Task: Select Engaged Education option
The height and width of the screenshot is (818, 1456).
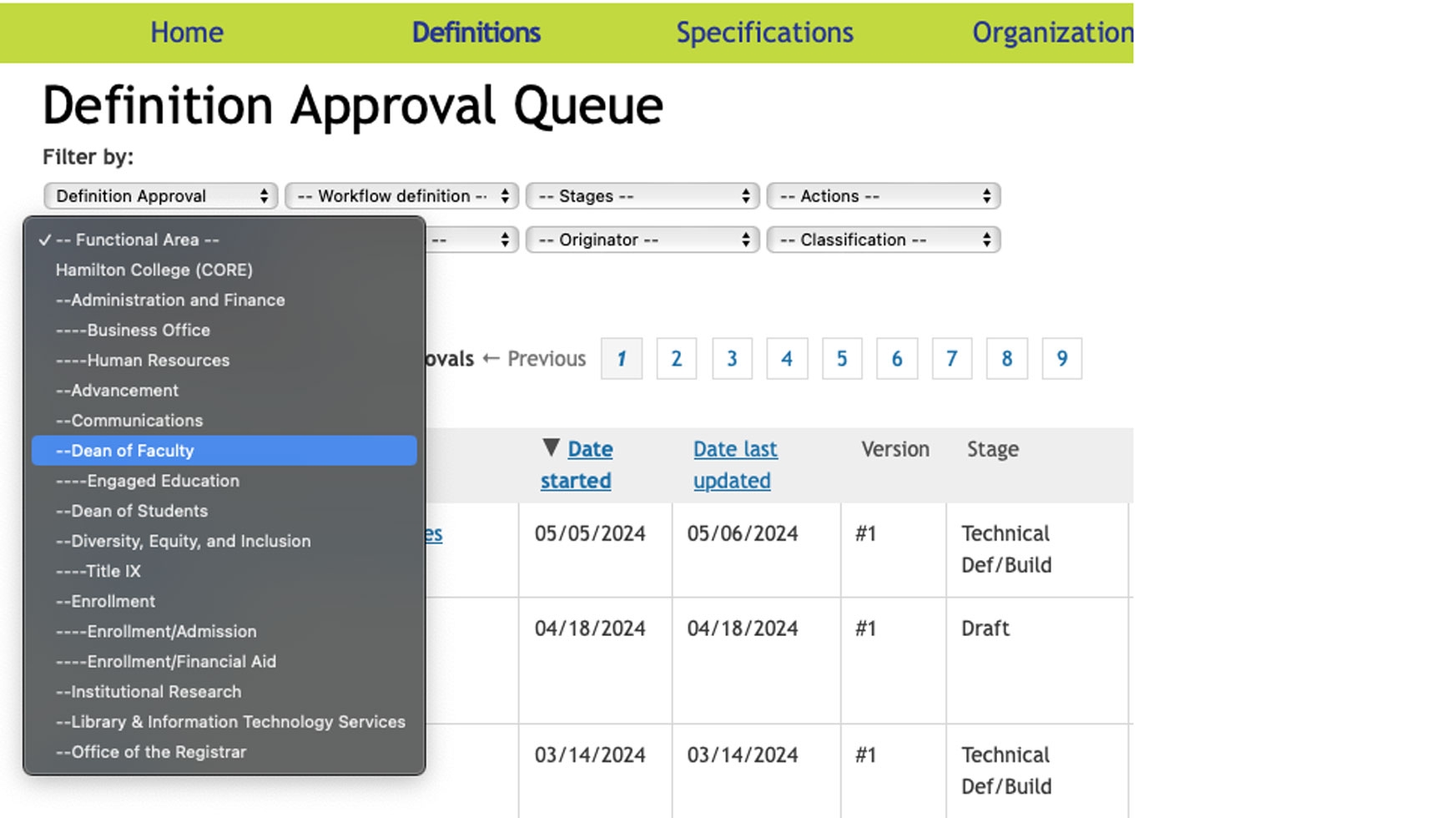Action: tap(224, 481)
